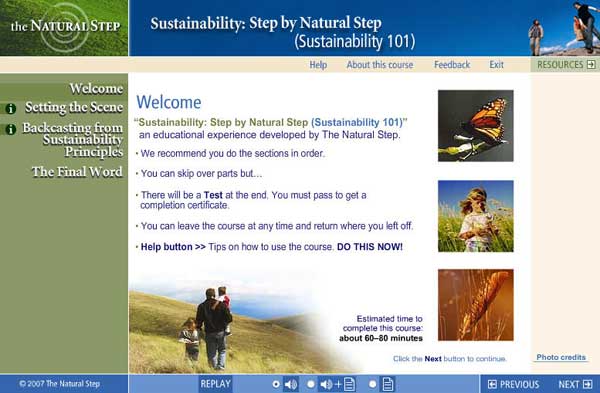600x393 pixels.
Task: Click the arrow icon next to NEXT
Action: (587, 384)
